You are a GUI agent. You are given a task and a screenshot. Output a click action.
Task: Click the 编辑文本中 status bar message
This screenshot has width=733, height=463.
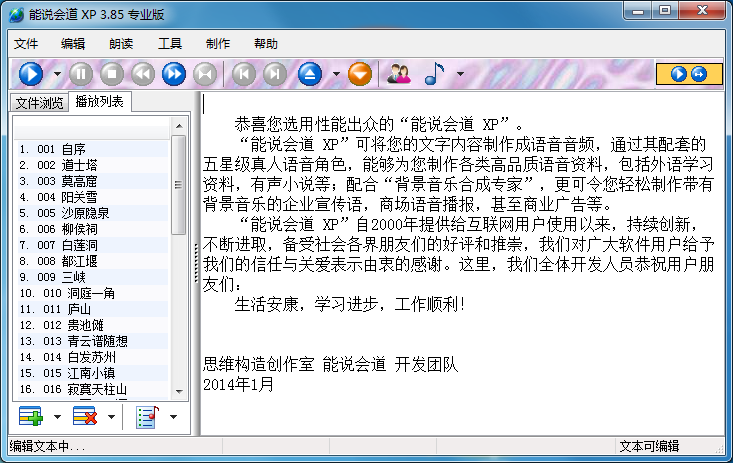[47, 446]
